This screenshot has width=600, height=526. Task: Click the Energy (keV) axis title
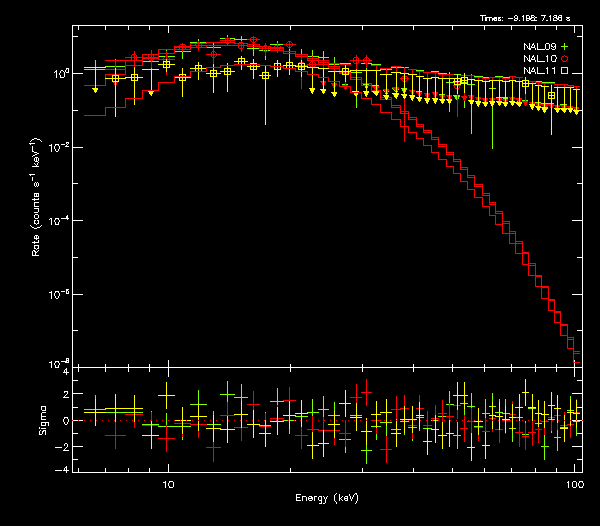[327, 498]
